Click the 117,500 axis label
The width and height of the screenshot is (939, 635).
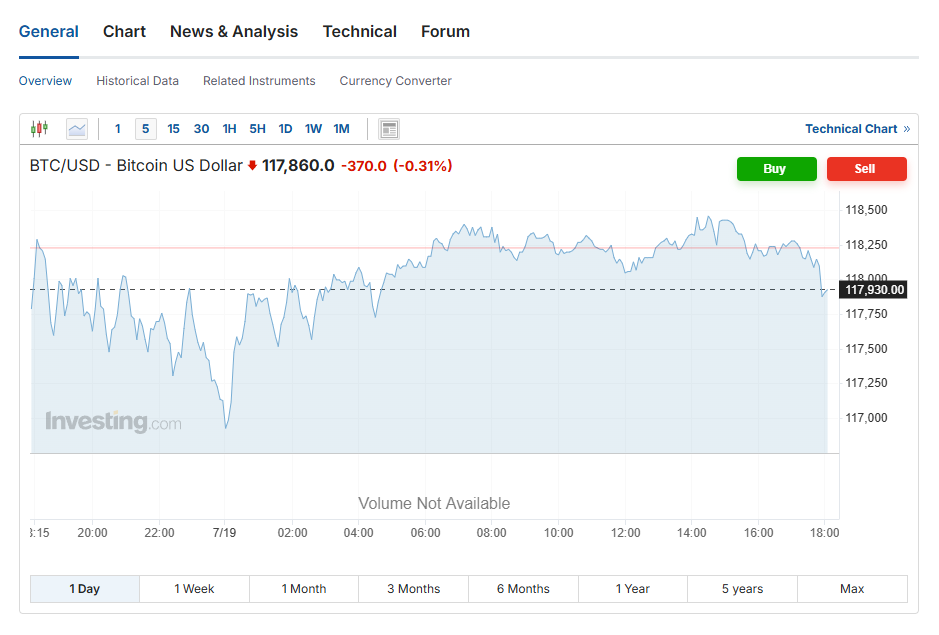pyautogui.click(x=867, y=349)
